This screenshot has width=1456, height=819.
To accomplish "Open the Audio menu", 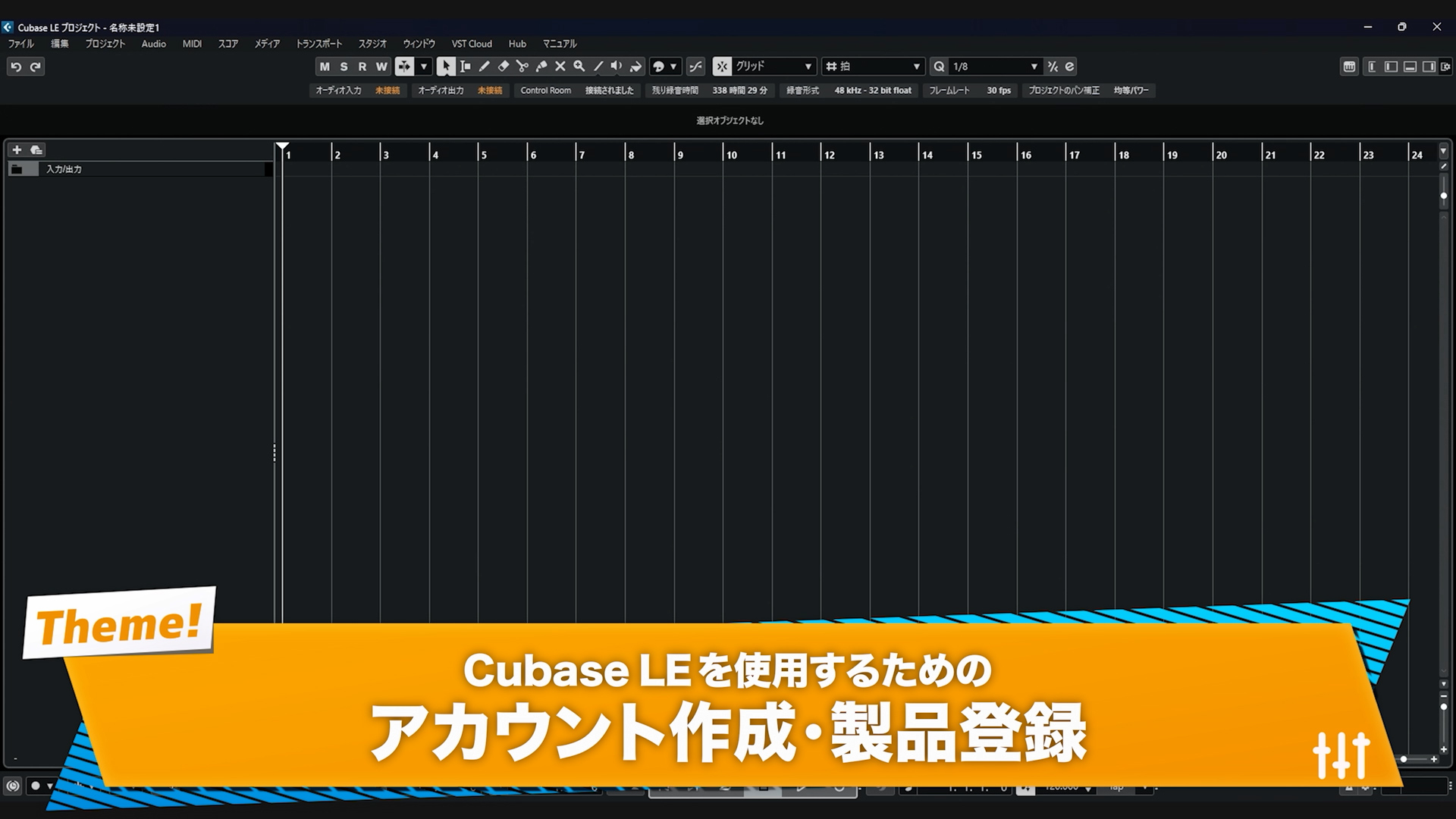I will click(154, 44).
